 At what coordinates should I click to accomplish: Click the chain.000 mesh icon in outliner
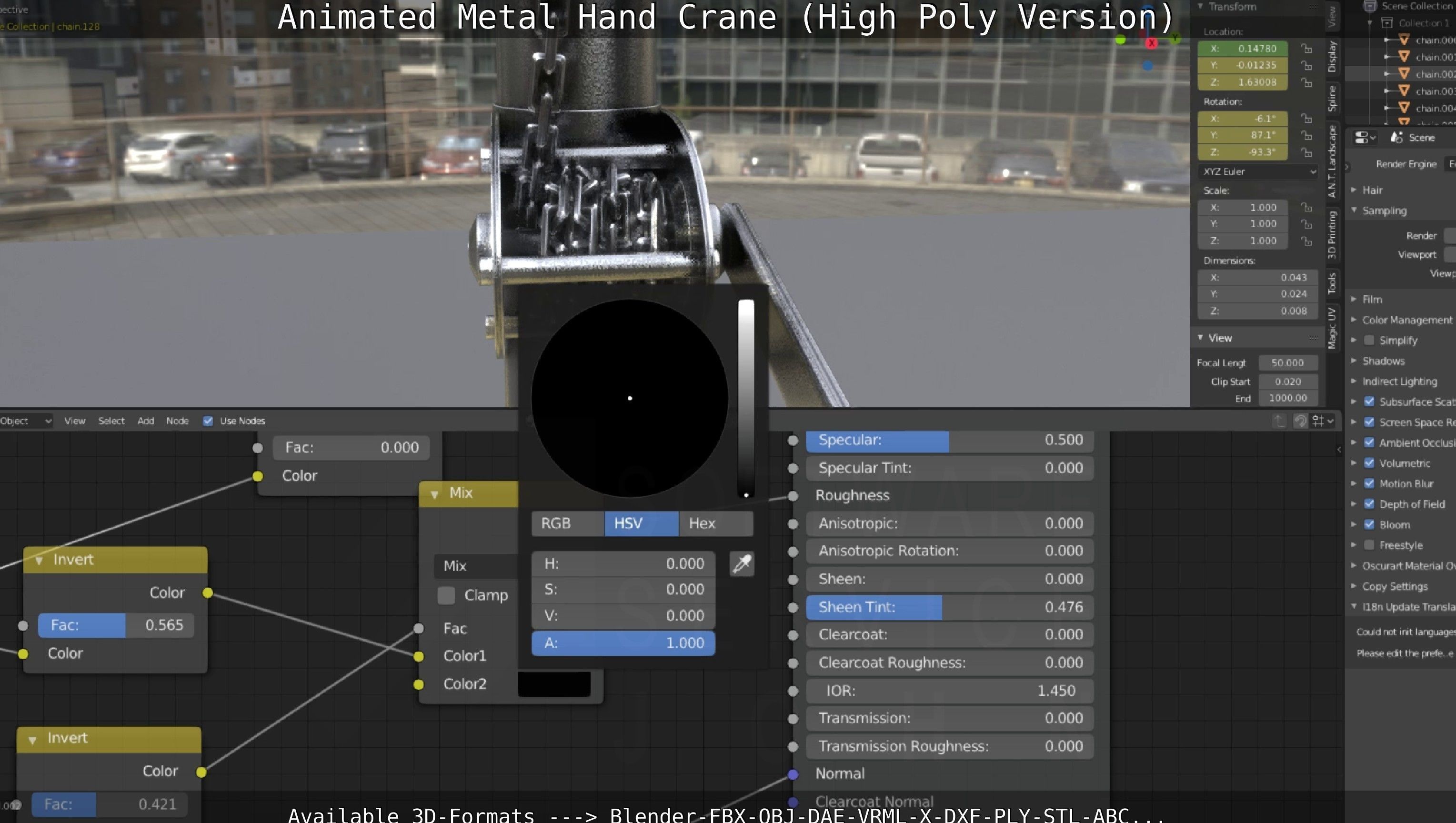[x=1404, y=40]
